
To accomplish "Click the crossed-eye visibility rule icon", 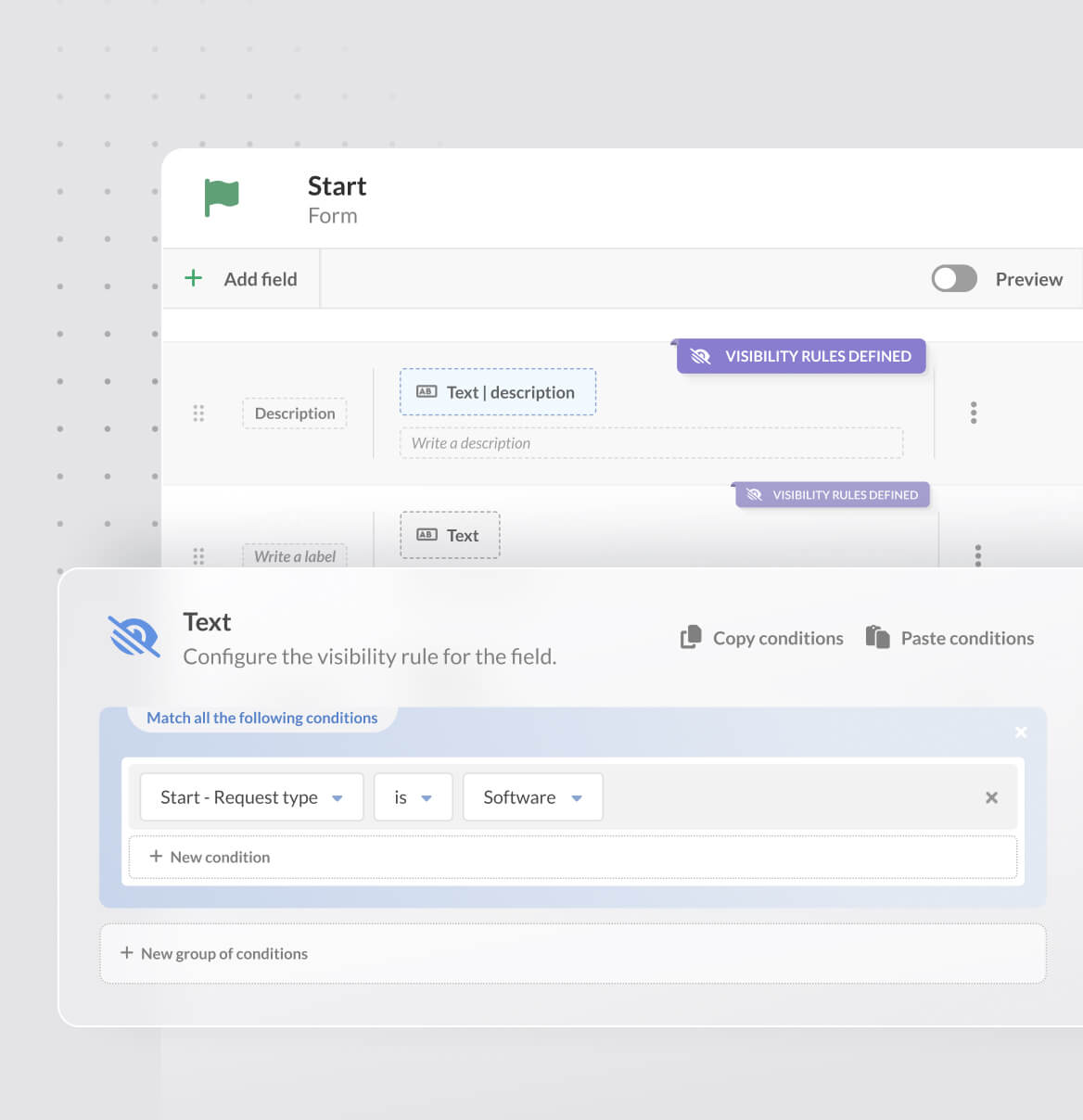I will coord(134,636).
